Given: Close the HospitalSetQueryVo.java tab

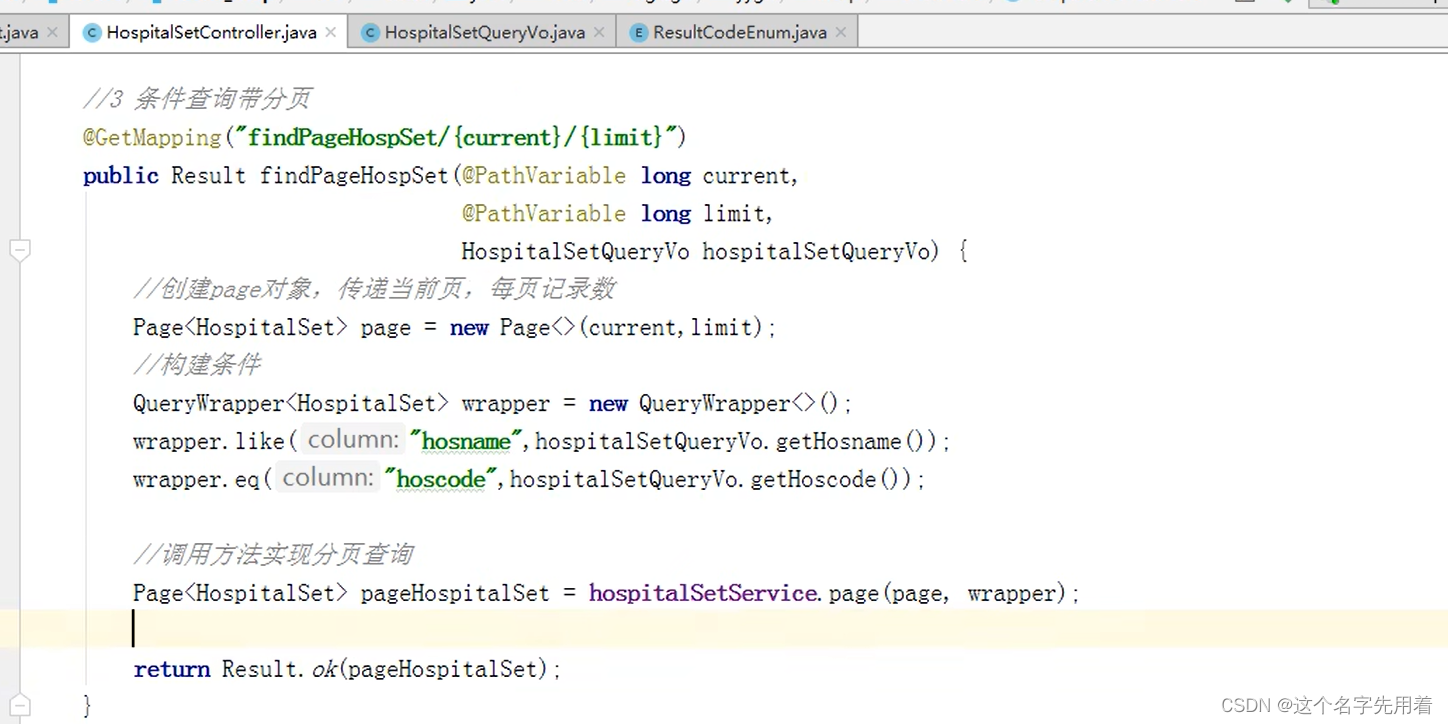Looking at the screenshot, I should [599, 32].
